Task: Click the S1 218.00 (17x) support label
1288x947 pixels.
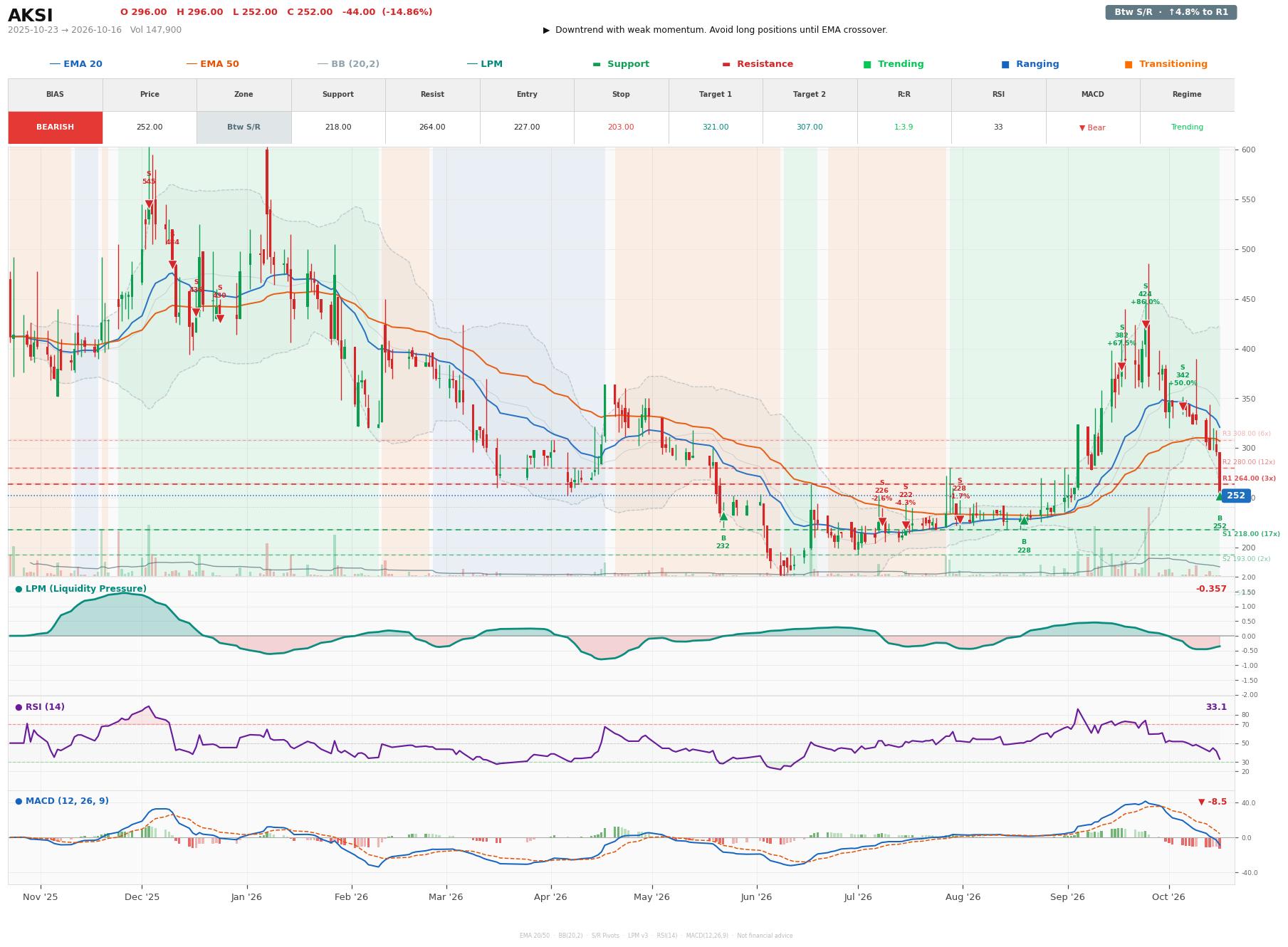Action: pyautogui.click(x=1251, y=534)
